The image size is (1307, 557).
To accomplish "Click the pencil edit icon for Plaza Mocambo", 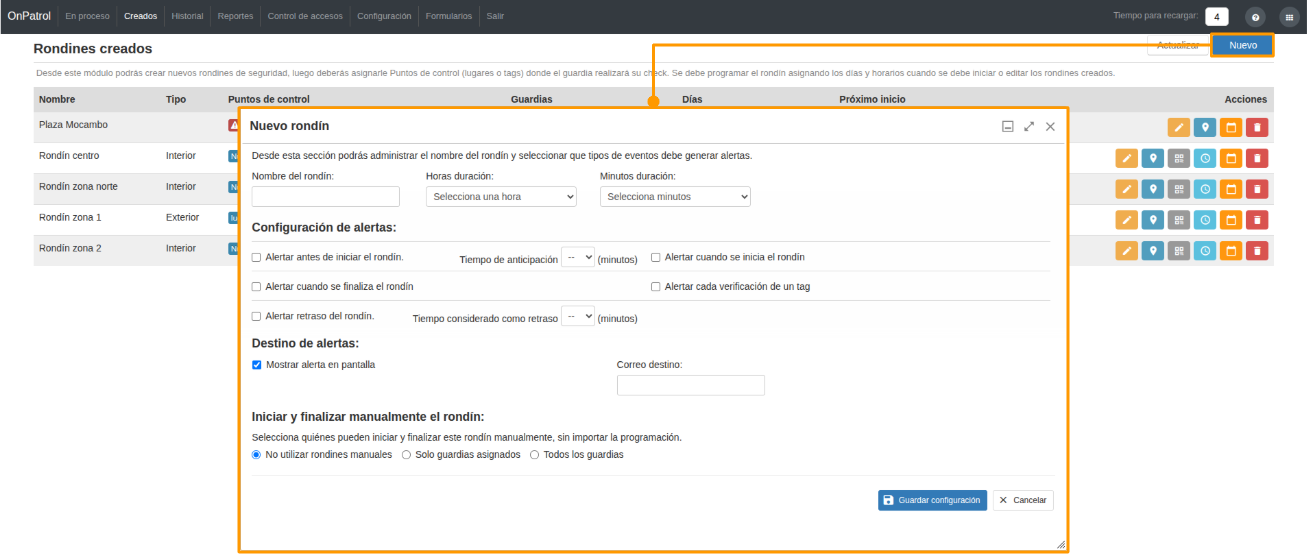I will coord(1179,127).
